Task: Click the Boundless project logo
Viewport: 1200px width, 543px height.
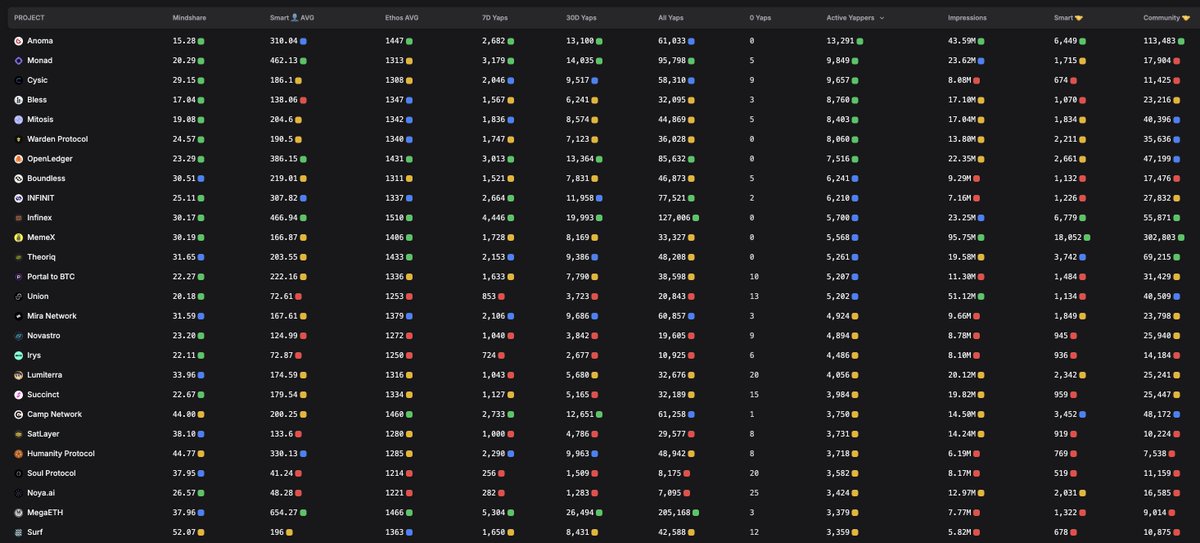Action: click(18, 178)
